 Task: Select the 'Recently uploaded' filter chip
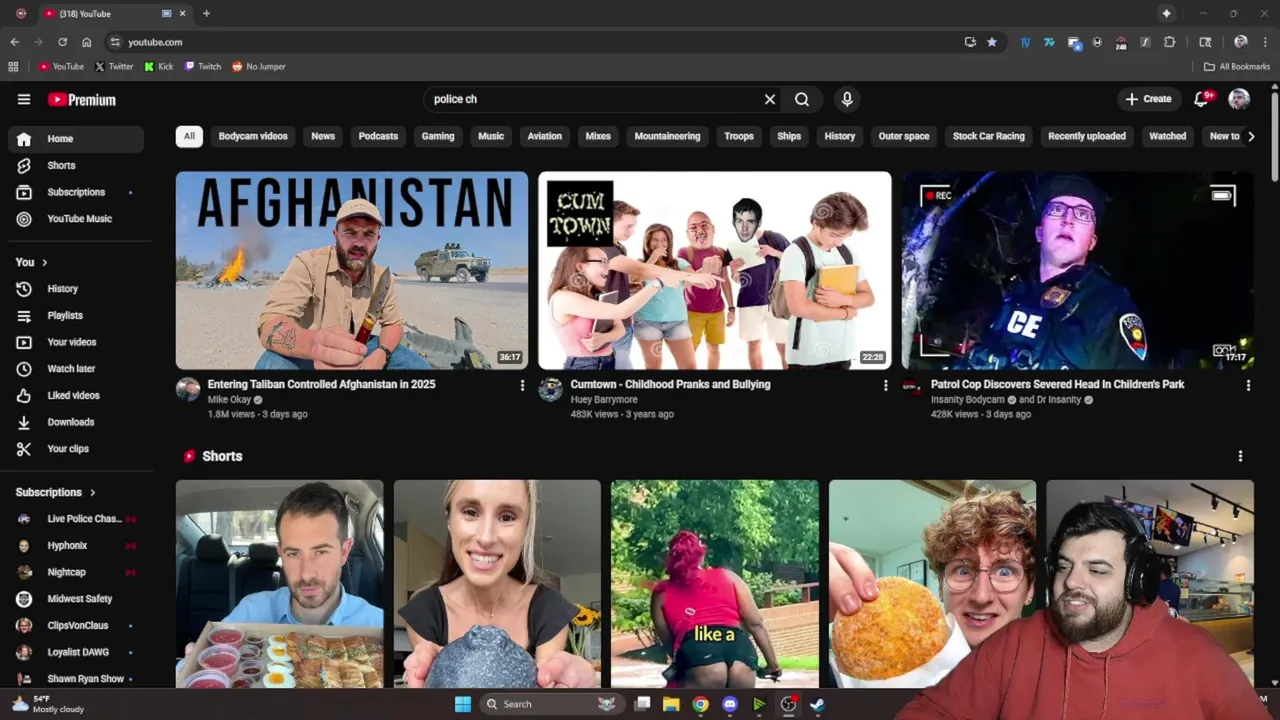[x=1087, y=136]
